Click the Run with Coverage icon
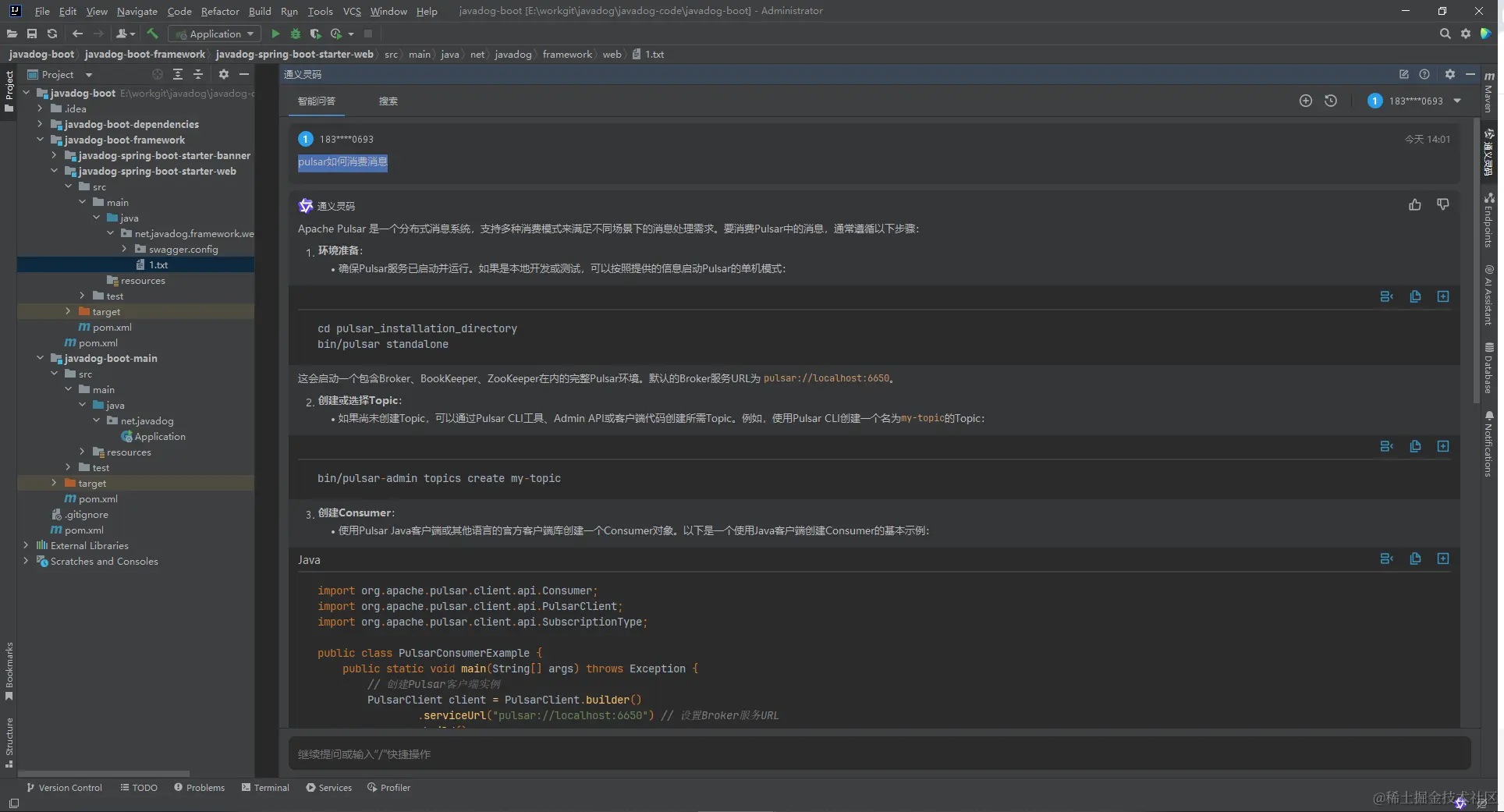This screenshot has height=812, width=1504. [315, 34]
